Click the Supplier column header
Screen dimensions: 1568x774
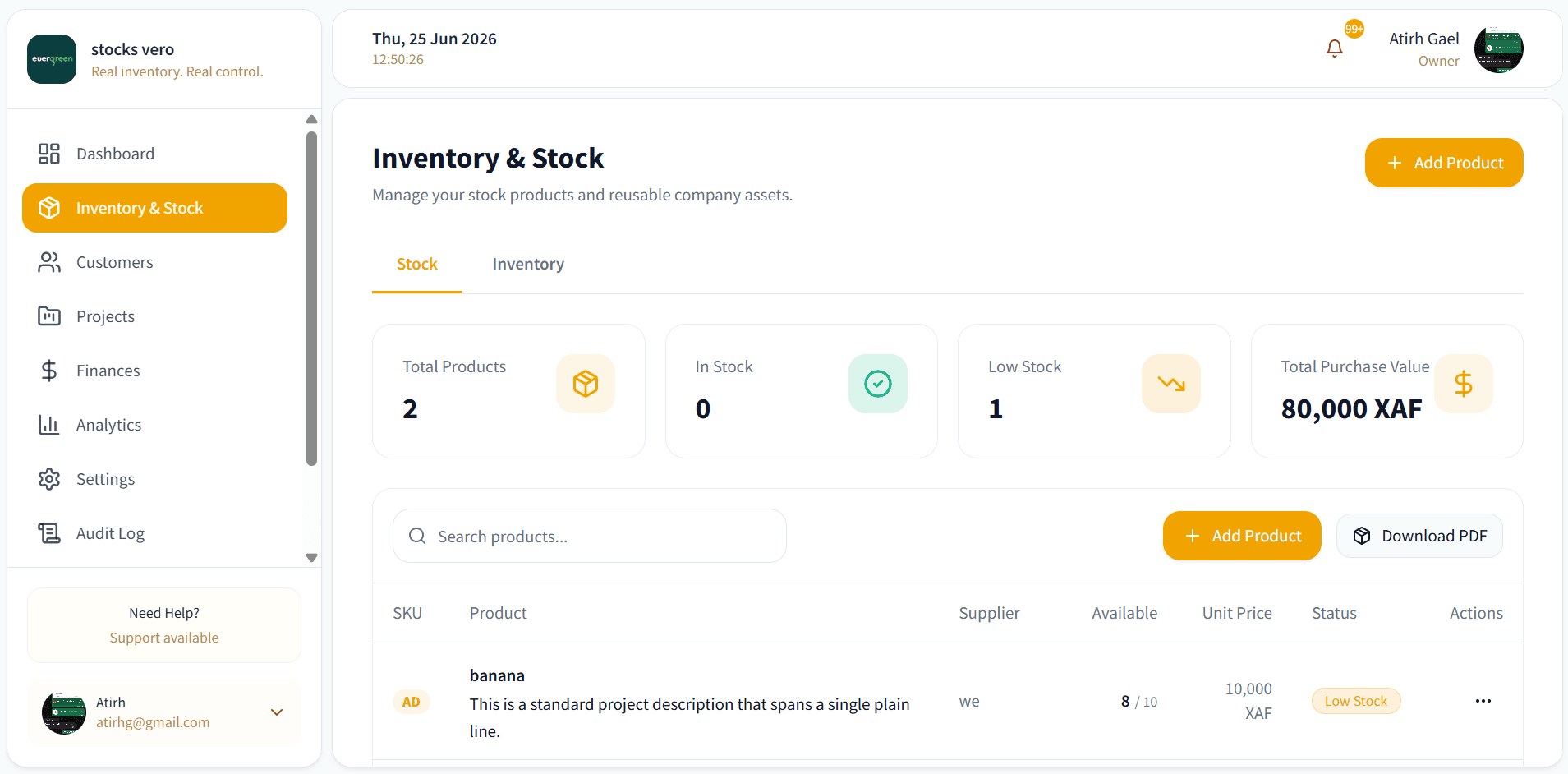[x=989, y=613]
